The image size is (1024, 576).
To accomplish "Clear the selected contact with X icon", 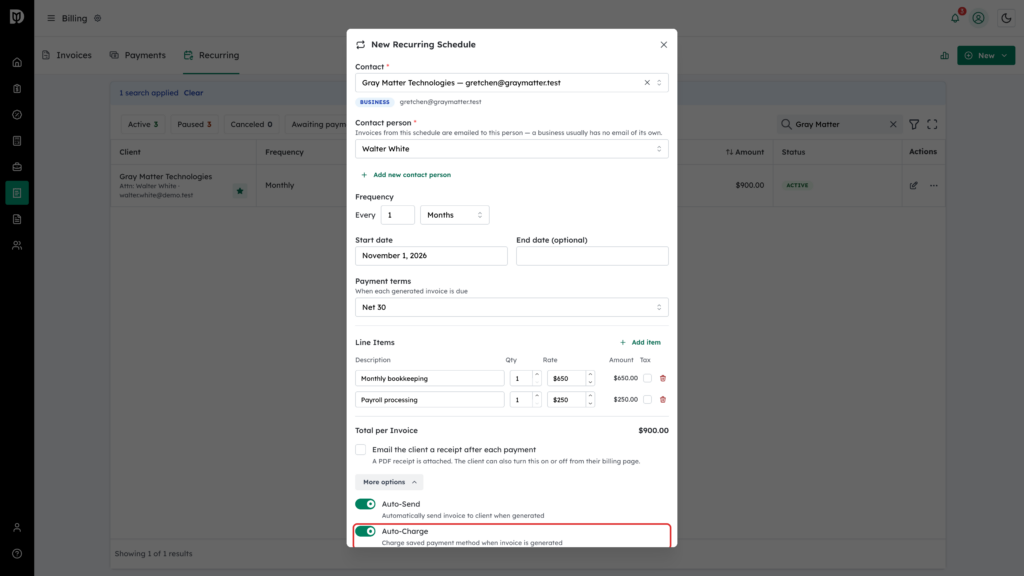I will click(647, 83).
